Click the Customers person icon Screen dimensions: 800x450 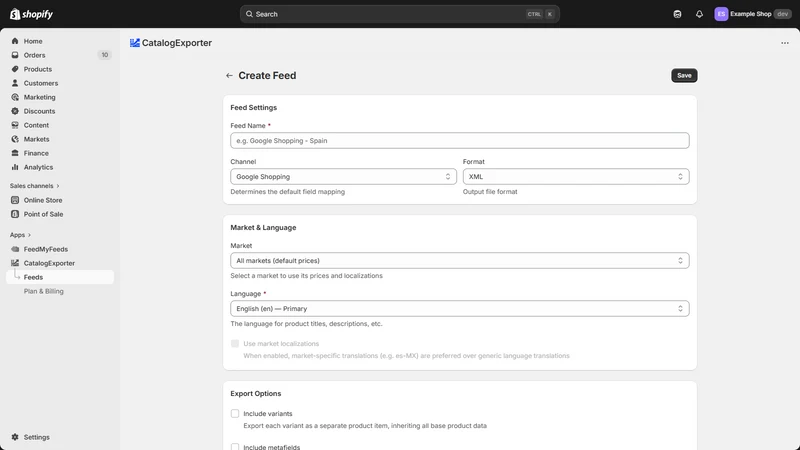coord(15,83)
